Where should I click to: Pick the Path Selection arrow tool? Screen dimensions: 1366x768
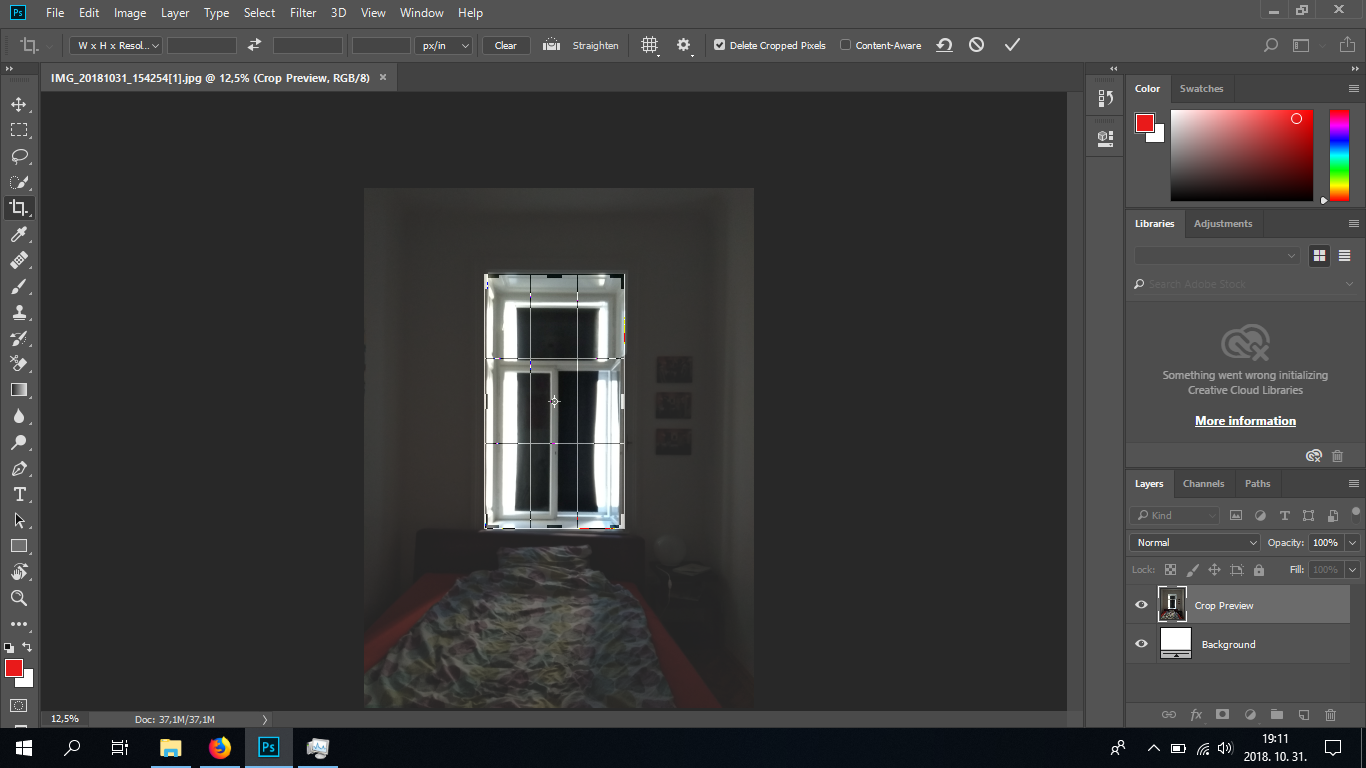[18, 520]
